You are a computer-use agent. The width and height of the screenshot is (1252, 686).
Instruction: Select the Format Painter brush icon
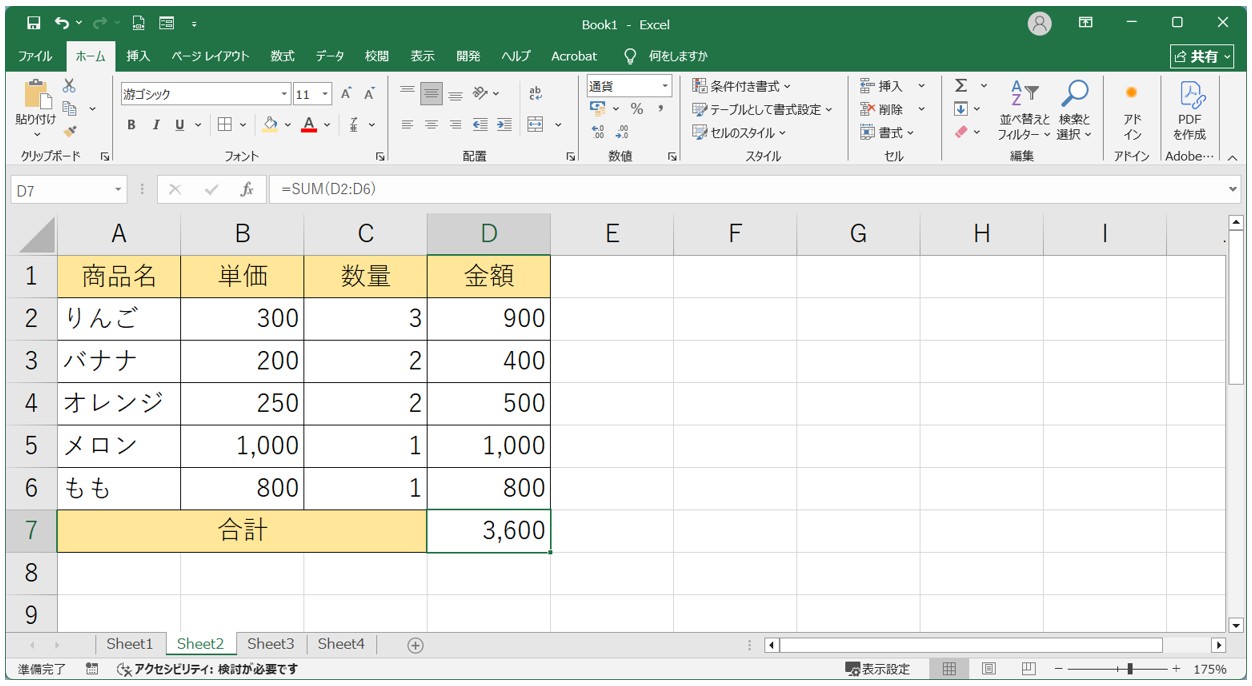click(69, 131)
